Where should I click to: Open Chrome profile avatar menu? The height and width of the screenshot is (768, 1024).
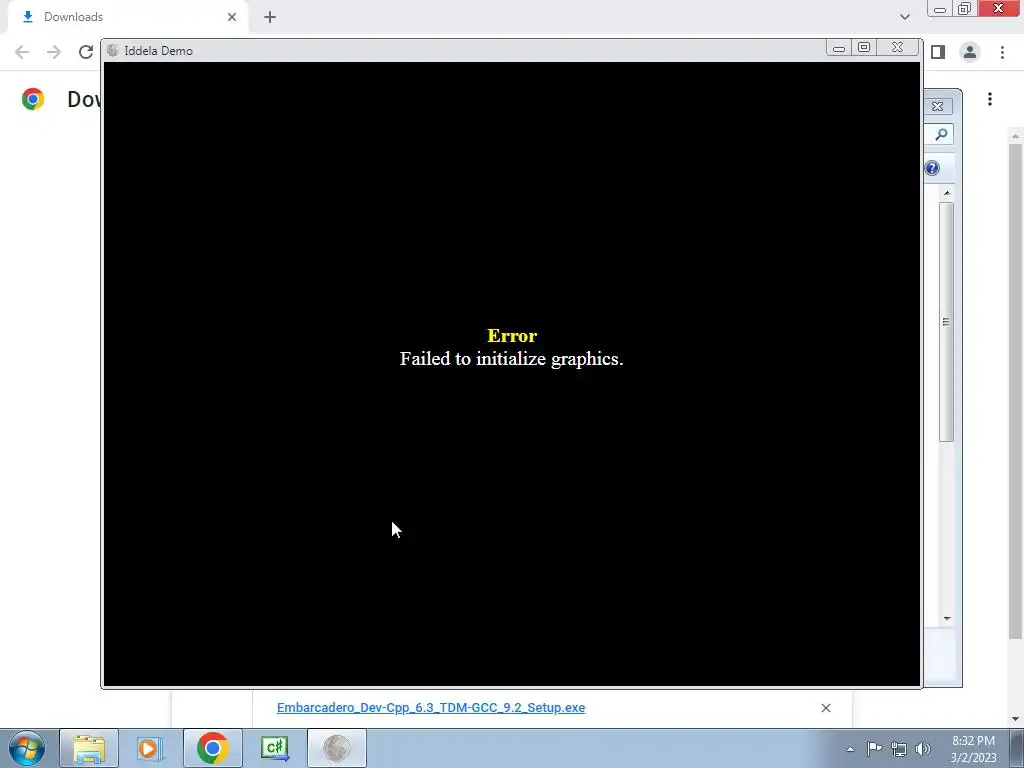(x=970, y=52)
